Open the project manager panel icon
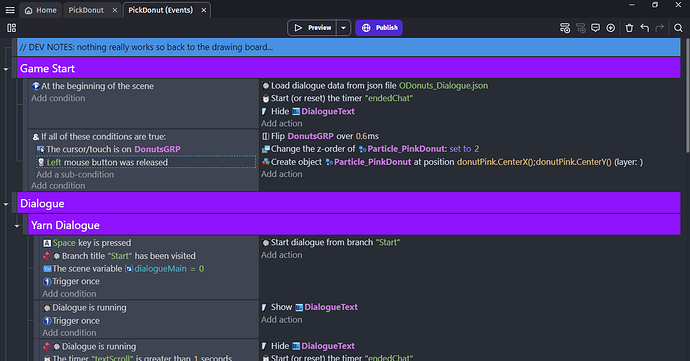This screenshot has height=361, width=690. [x=11, y=28]
